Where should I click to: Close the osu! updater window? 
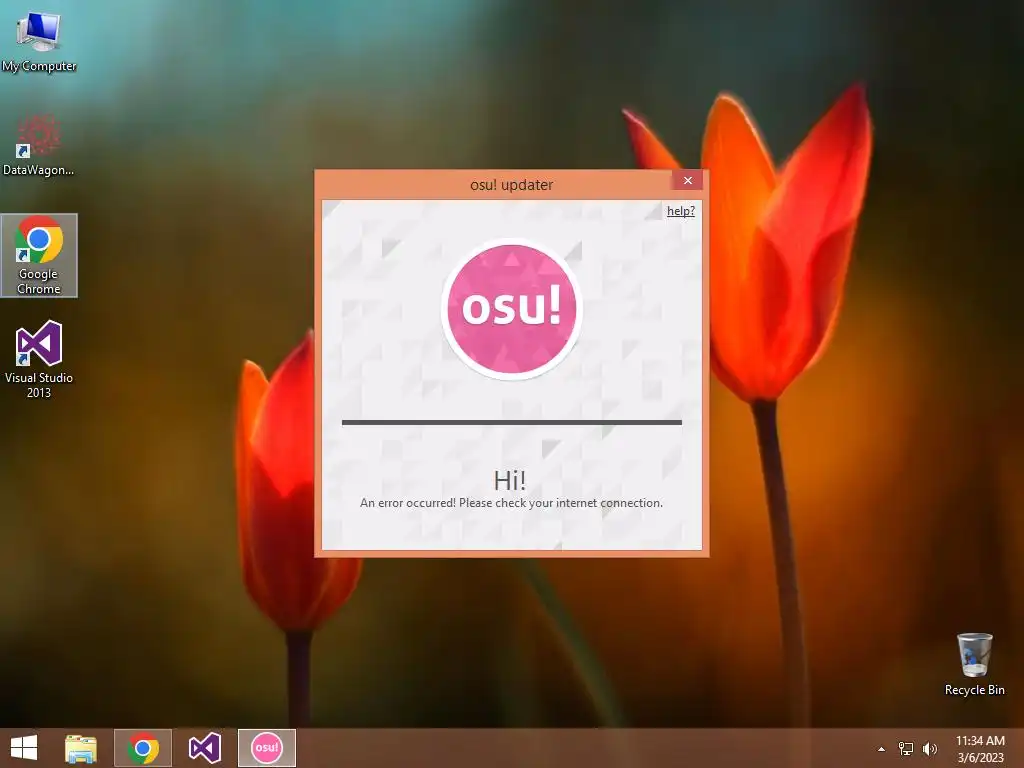click(688, 181)
